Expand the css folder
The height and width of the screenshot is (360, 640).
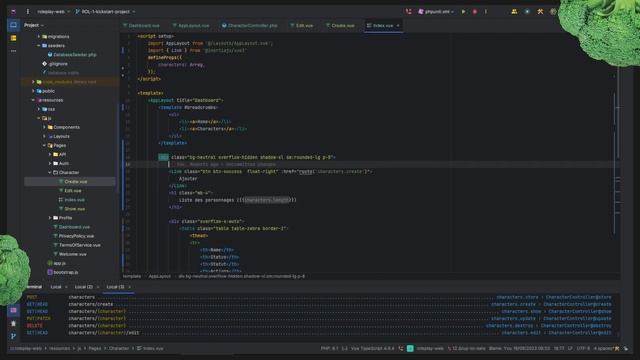pos(39,109)
